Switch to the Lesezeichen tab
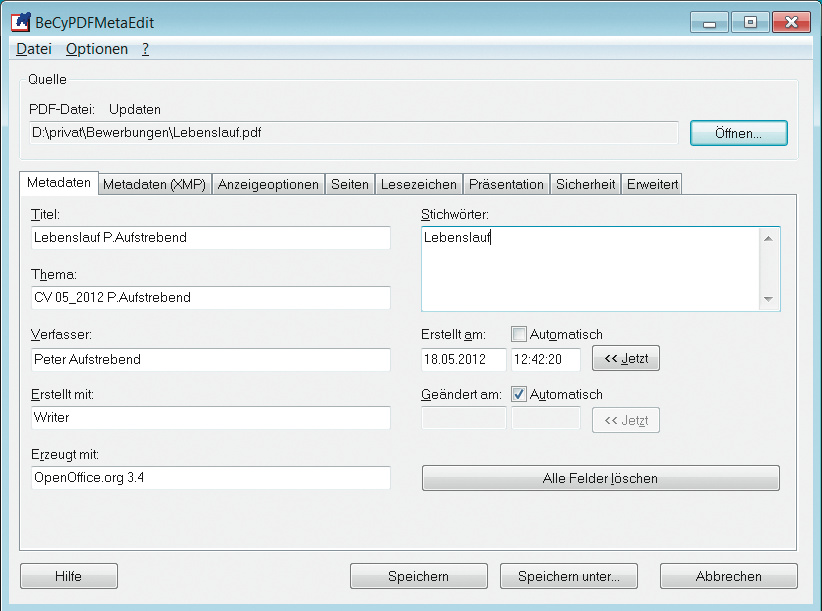This screenshot has width=822, height=611. [x=418, y=184]
